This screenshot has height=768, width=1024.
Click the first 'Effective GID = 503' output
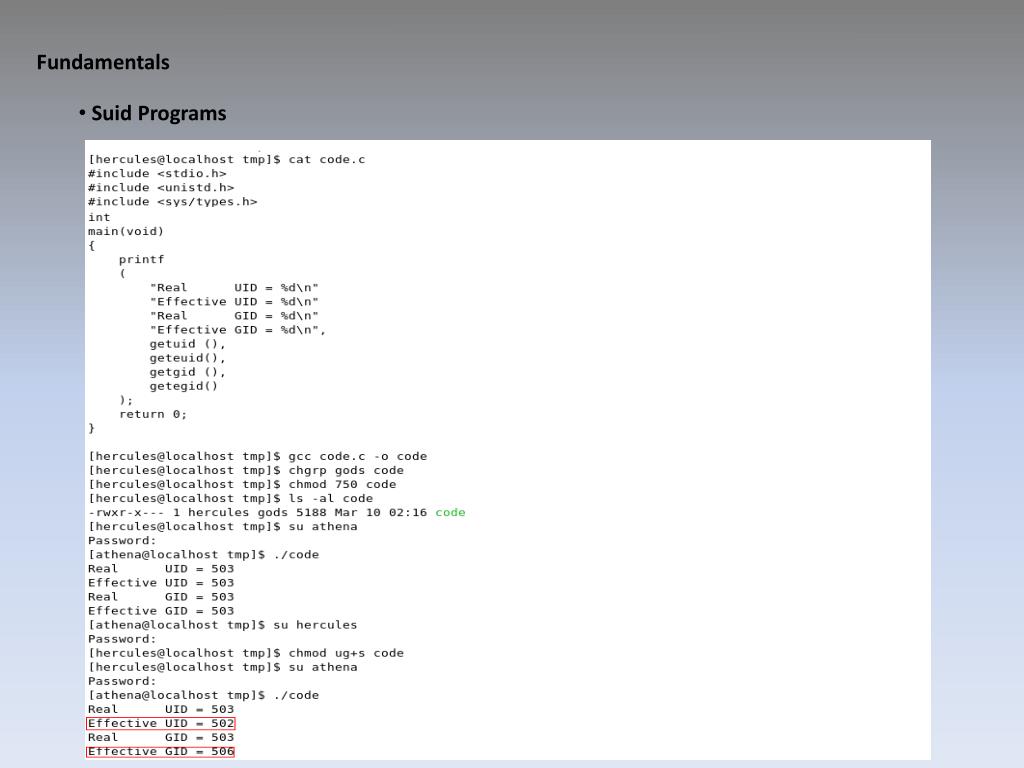[x=161, y=611]
